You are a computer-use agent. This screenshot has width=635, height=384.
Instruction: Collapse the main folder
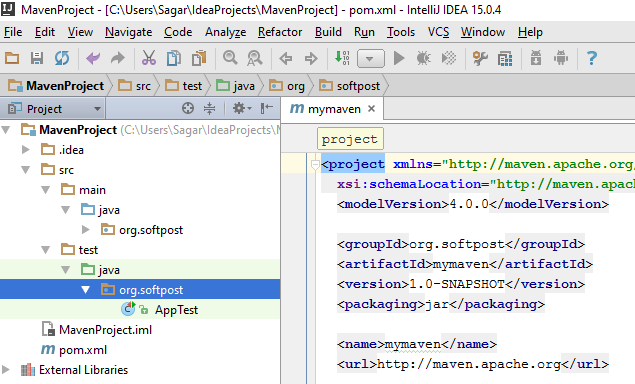pos(45,190)
